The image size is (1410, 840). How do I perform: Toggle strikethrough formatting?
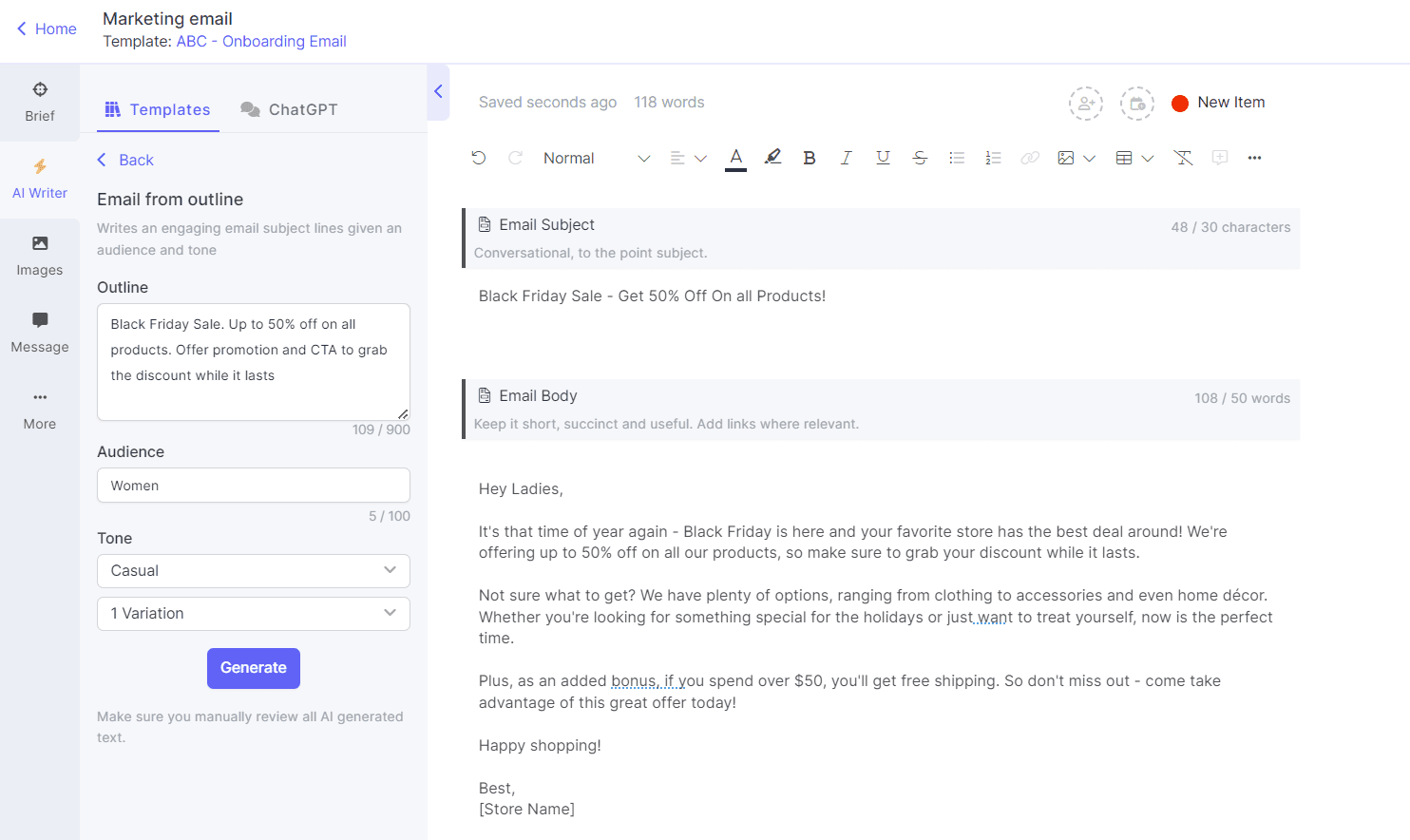[920, 159]
